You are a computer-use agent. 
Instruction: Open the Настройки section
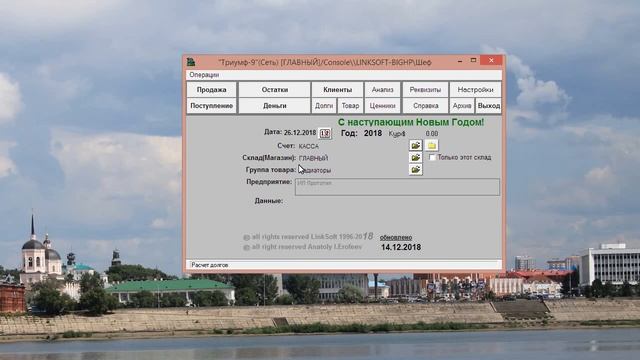[x=475, y=90]
